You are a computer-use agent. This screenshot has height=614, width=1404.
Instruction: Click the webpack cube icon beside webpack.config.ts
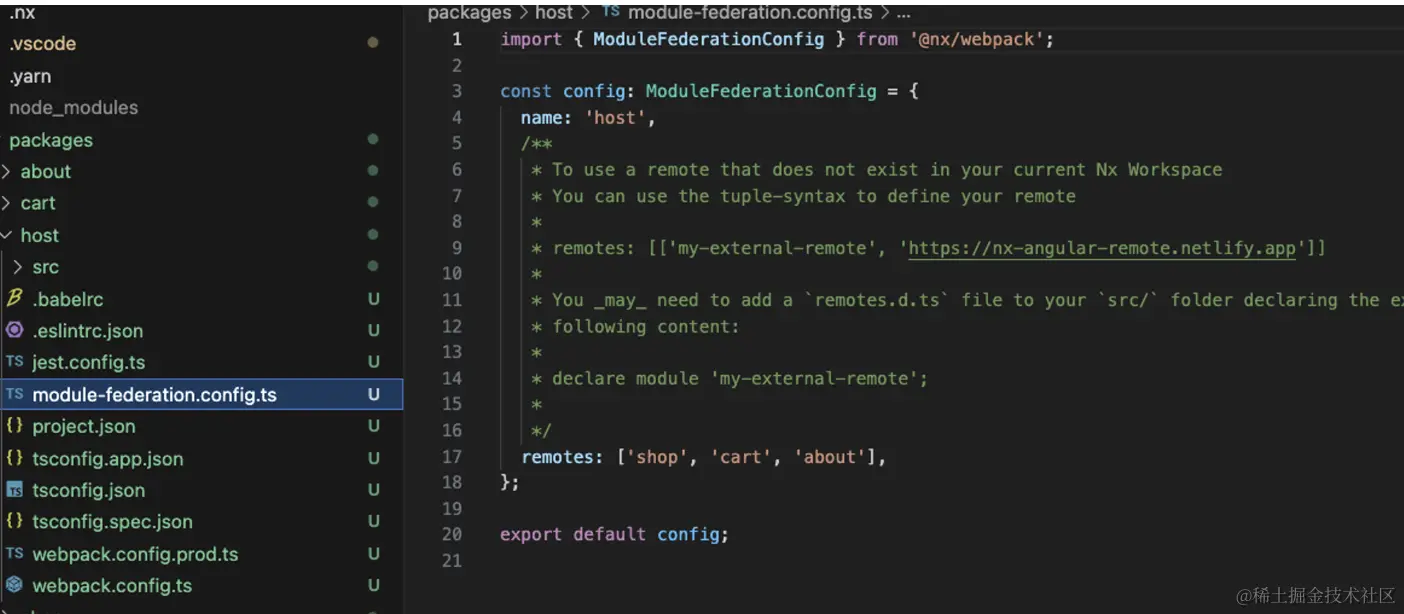click(14, 585)
